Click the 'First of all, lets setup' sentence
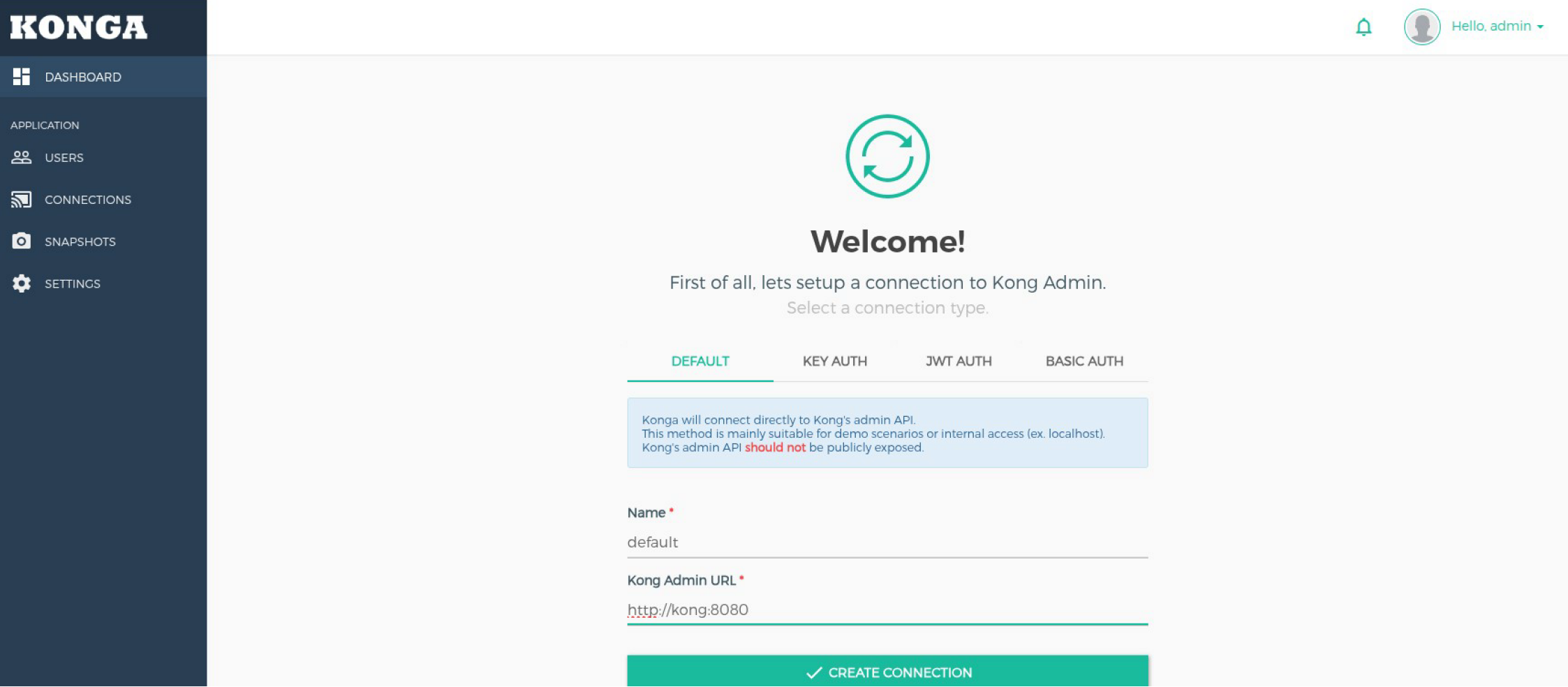This screenshot has height=687, width=1568. pyautogui.click(x=887, y=282)
